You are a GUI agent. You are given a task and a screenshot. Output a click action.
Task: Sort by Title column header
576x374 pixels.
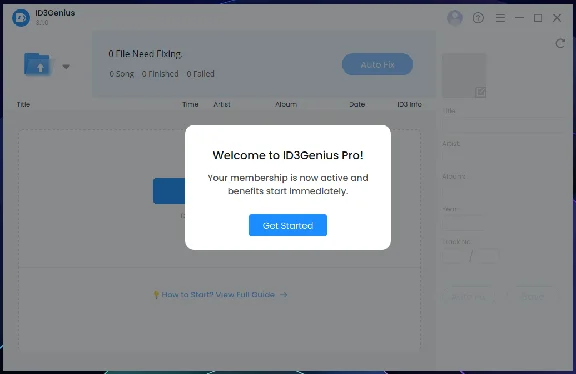point(23,104)
